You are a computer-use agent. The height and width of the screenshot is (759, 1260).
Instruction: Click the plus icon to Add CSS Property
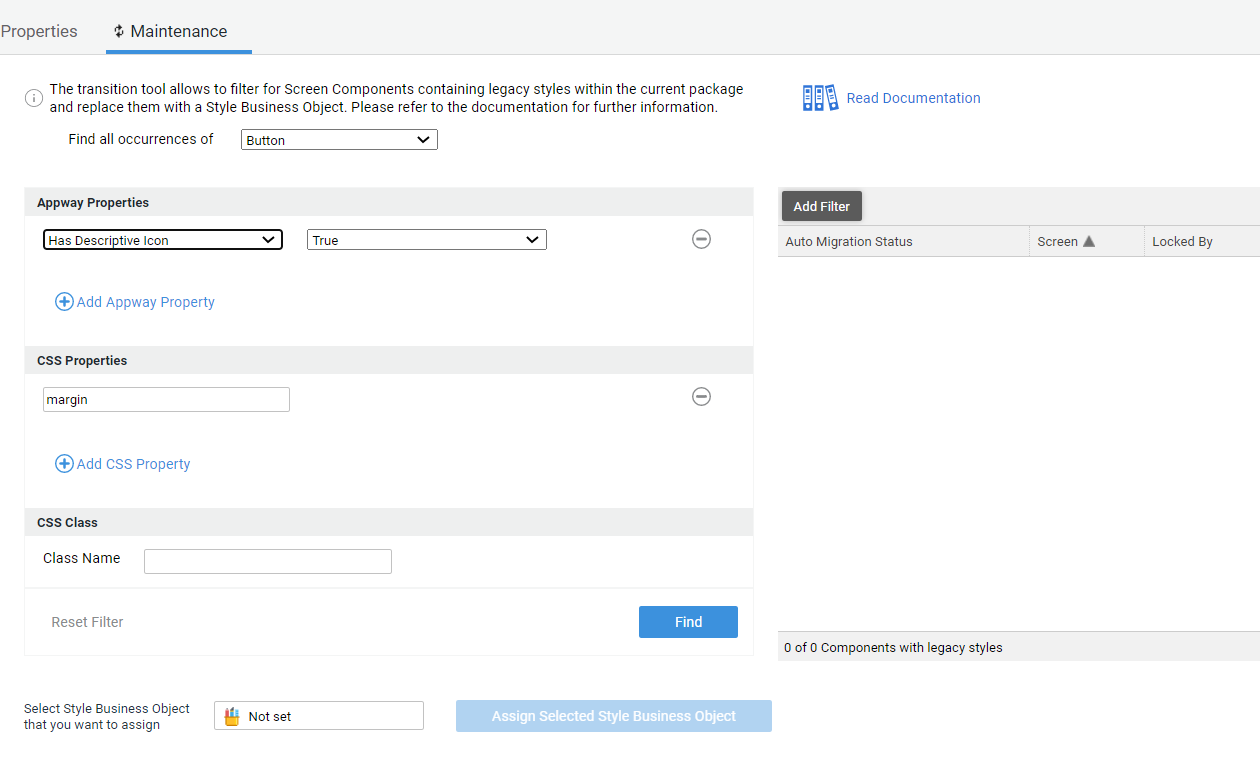64,463
